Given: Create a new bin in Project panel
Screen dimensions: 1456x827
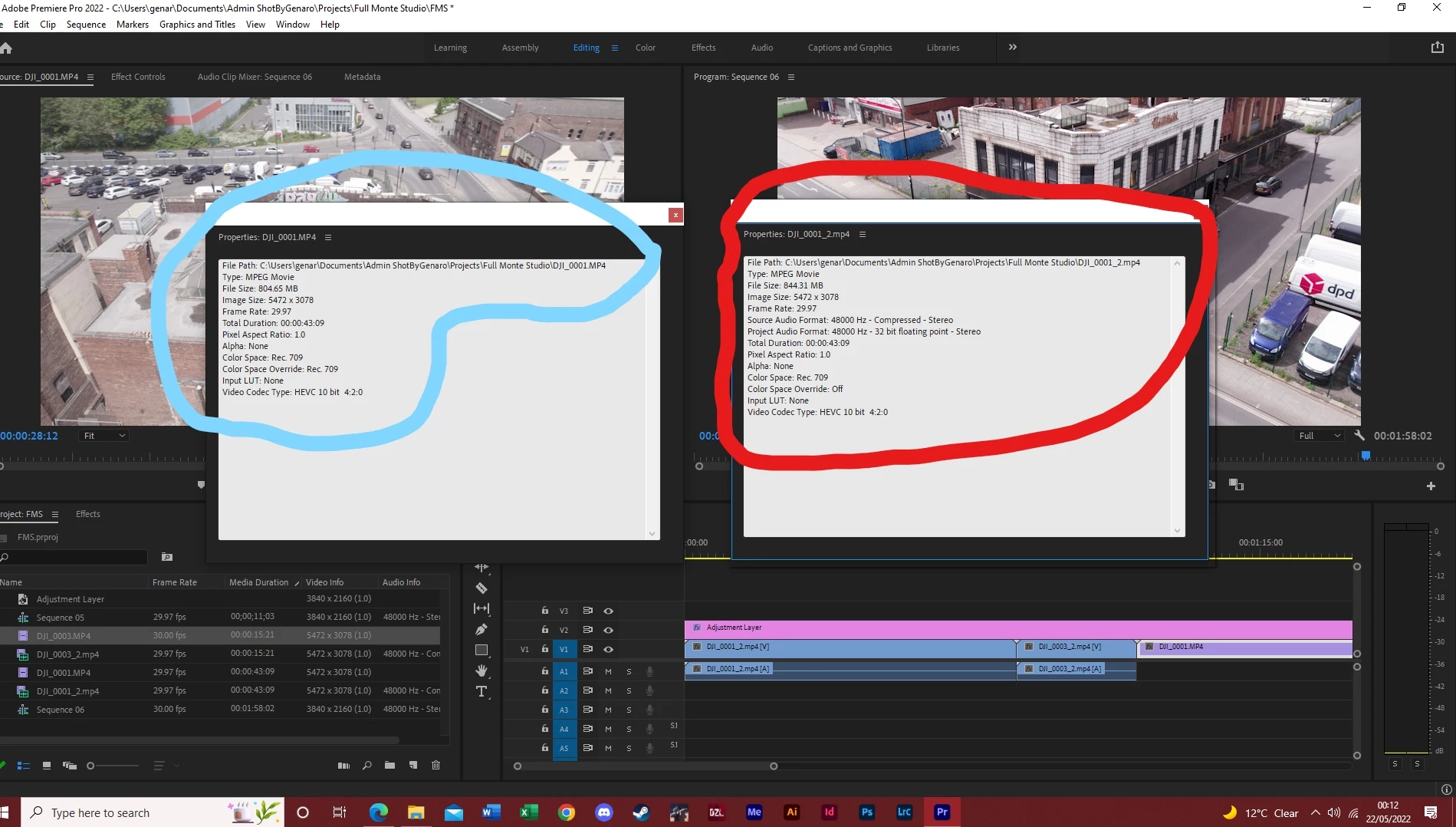Looking at the screenshot, I should 389,766.
